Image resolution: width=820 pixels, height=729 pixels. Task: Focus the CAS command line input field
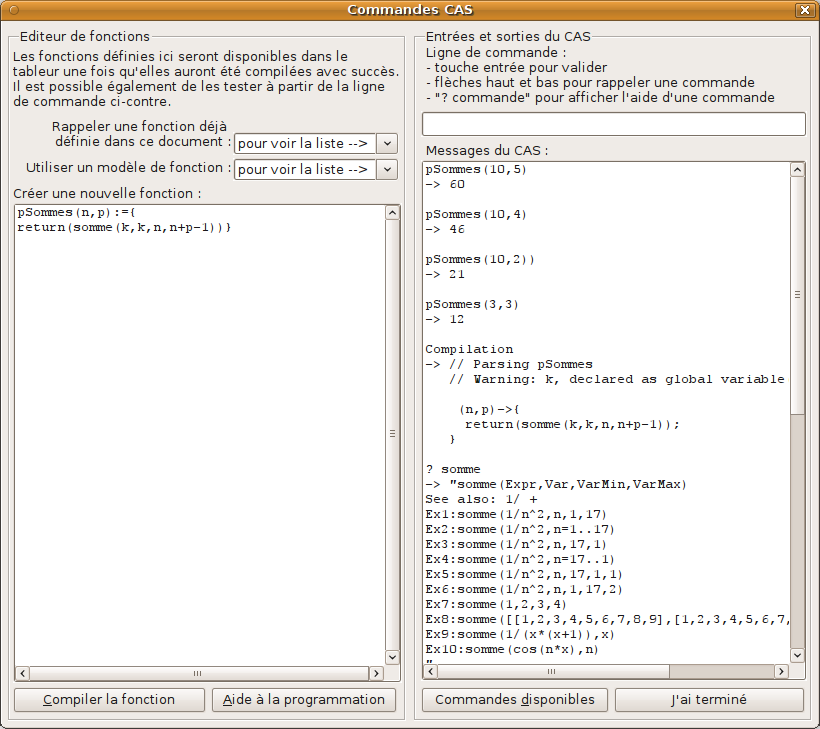point(613,124)
